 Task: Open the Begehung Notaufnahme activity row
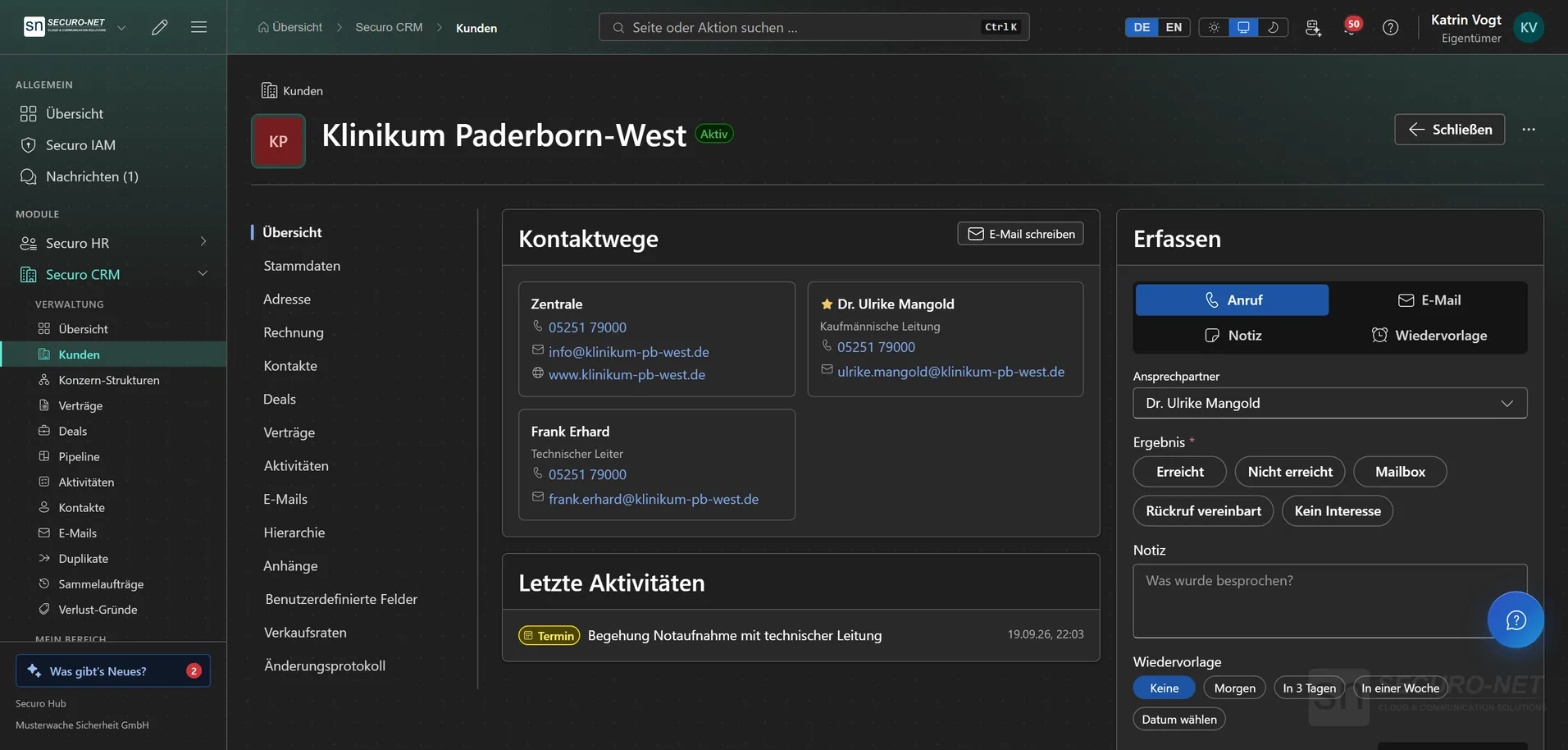(x=800, y=635)
